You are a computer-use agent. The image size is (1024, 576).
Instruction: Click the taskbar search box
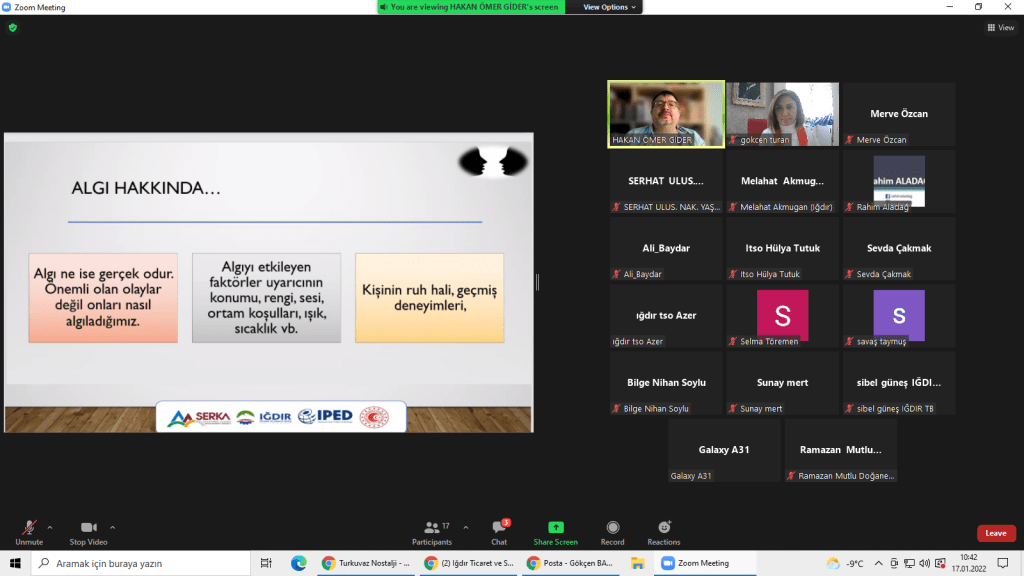click(140, 563)
